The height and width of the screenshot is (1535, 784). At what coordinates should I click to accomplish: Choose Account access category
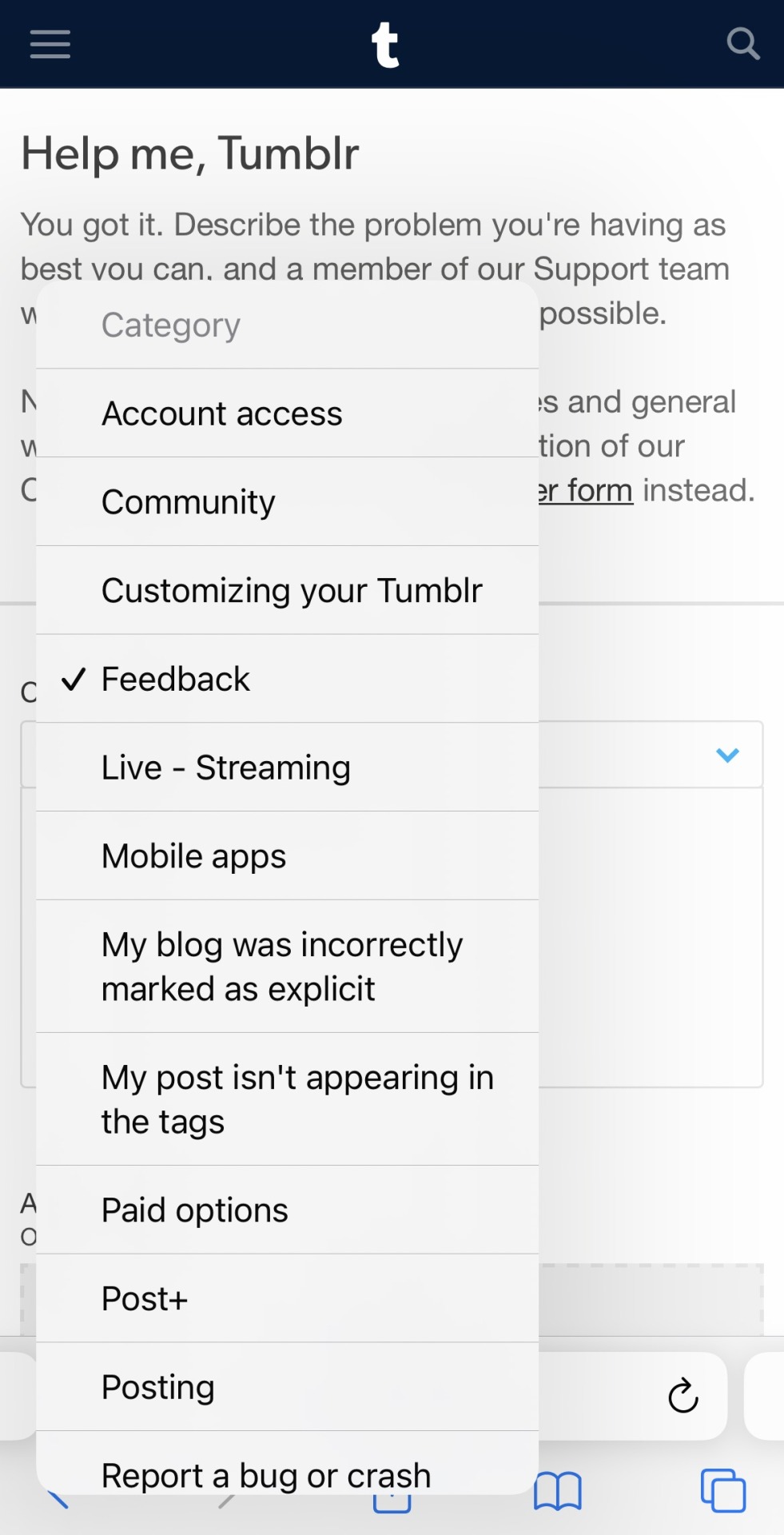pyautogui.click(x=222, y=414)
